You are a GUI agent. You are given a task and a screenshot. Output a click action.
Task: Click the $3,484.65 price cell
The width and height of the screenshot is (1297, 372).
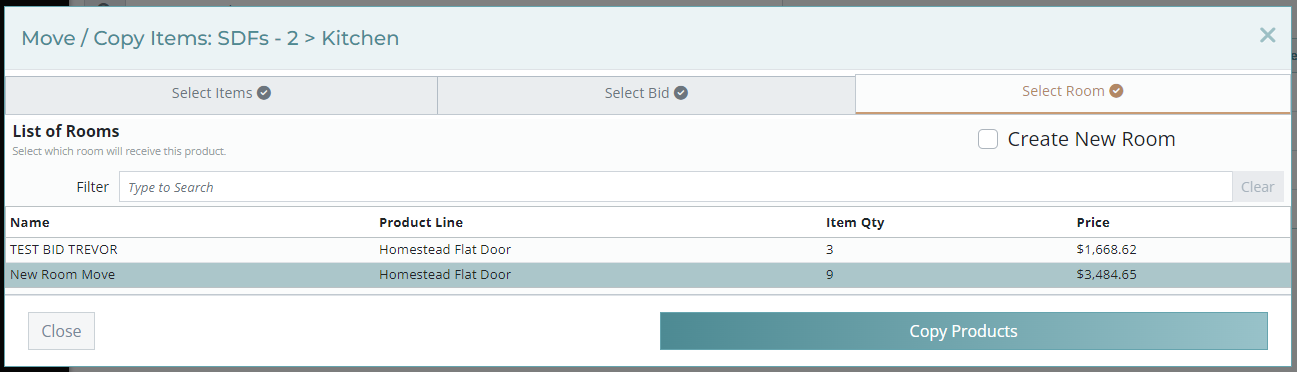tap(1106, 275)
